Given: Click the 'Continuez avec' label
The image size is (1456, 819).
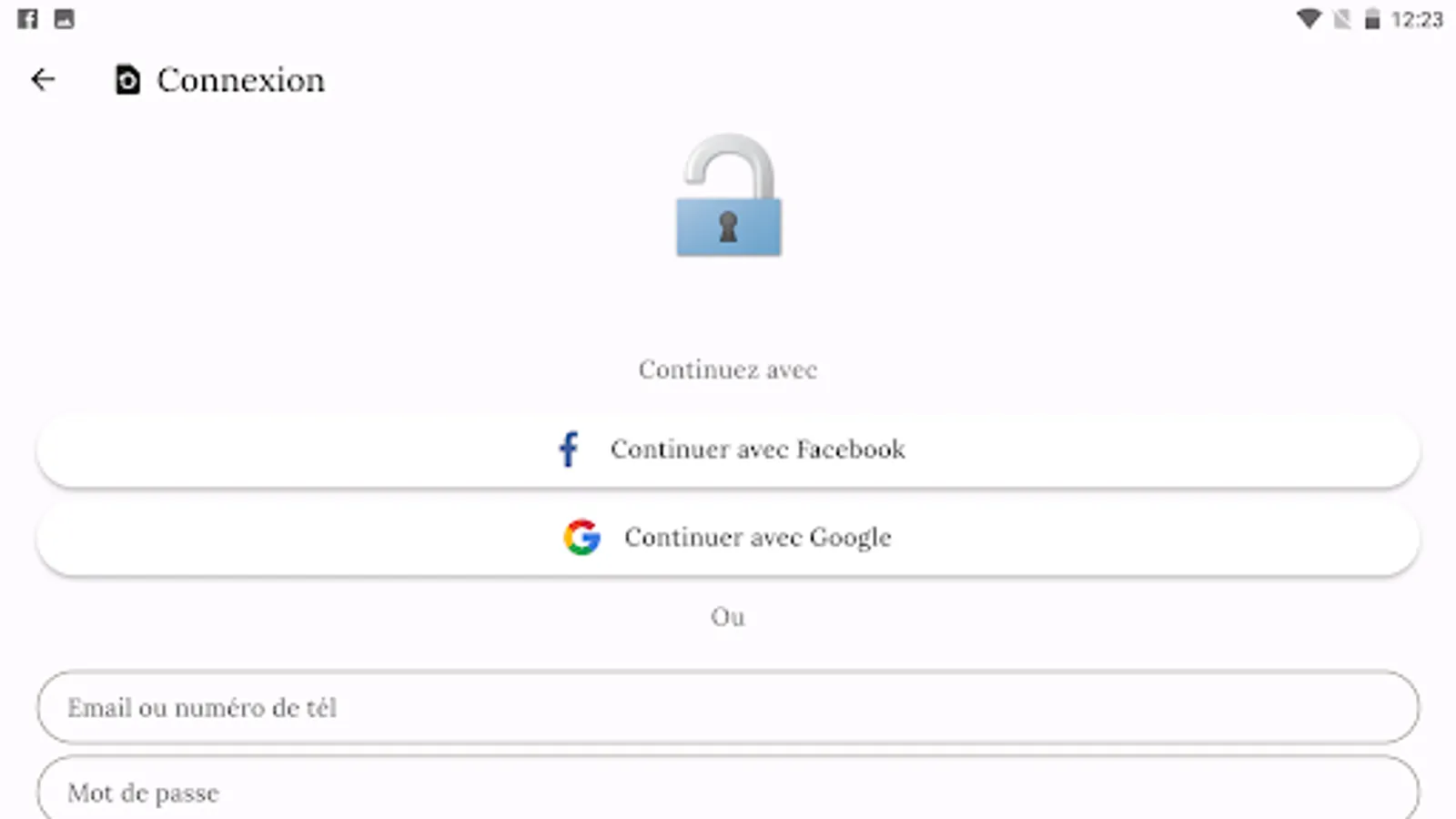Looking at the screenshot, I should [728, 369].
